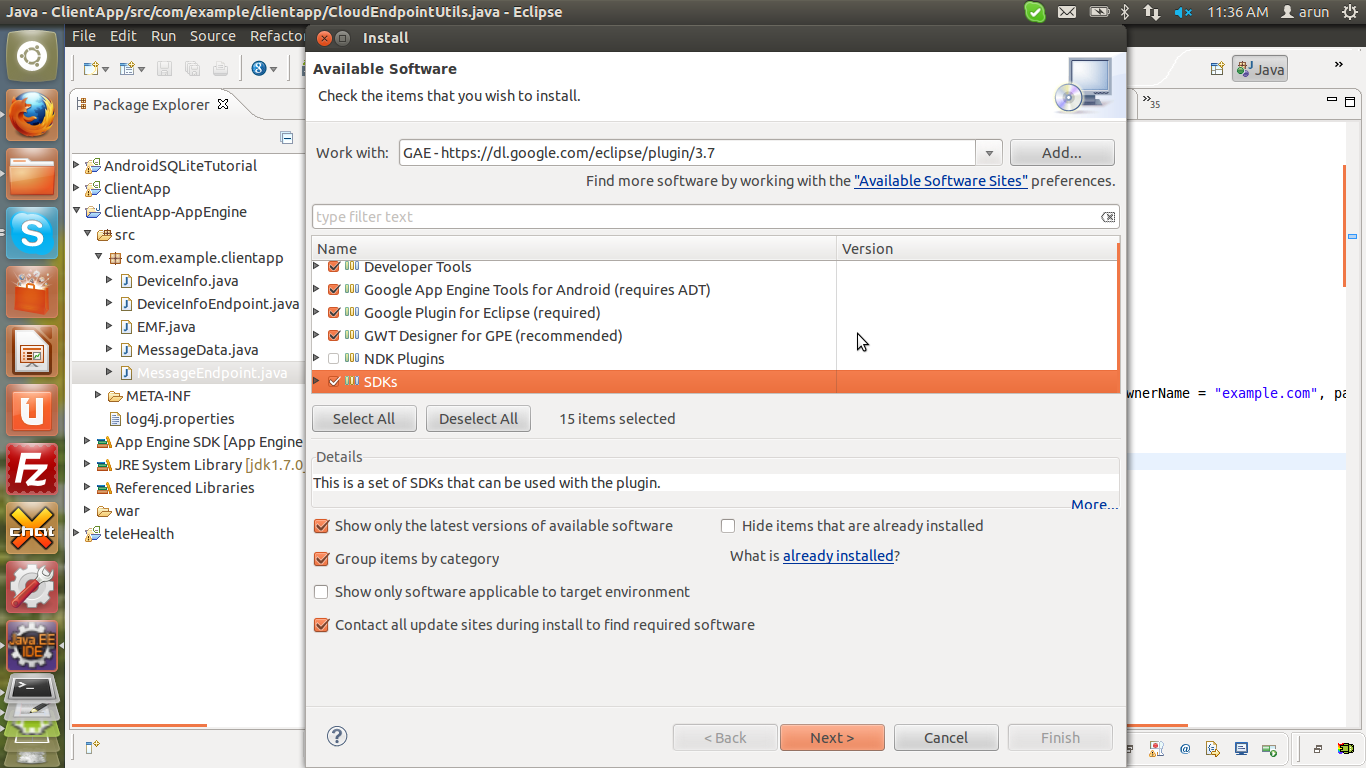Expand GWT Designer for GPE category
This screenshot has width=1366, height=768.
coord(318,335)
